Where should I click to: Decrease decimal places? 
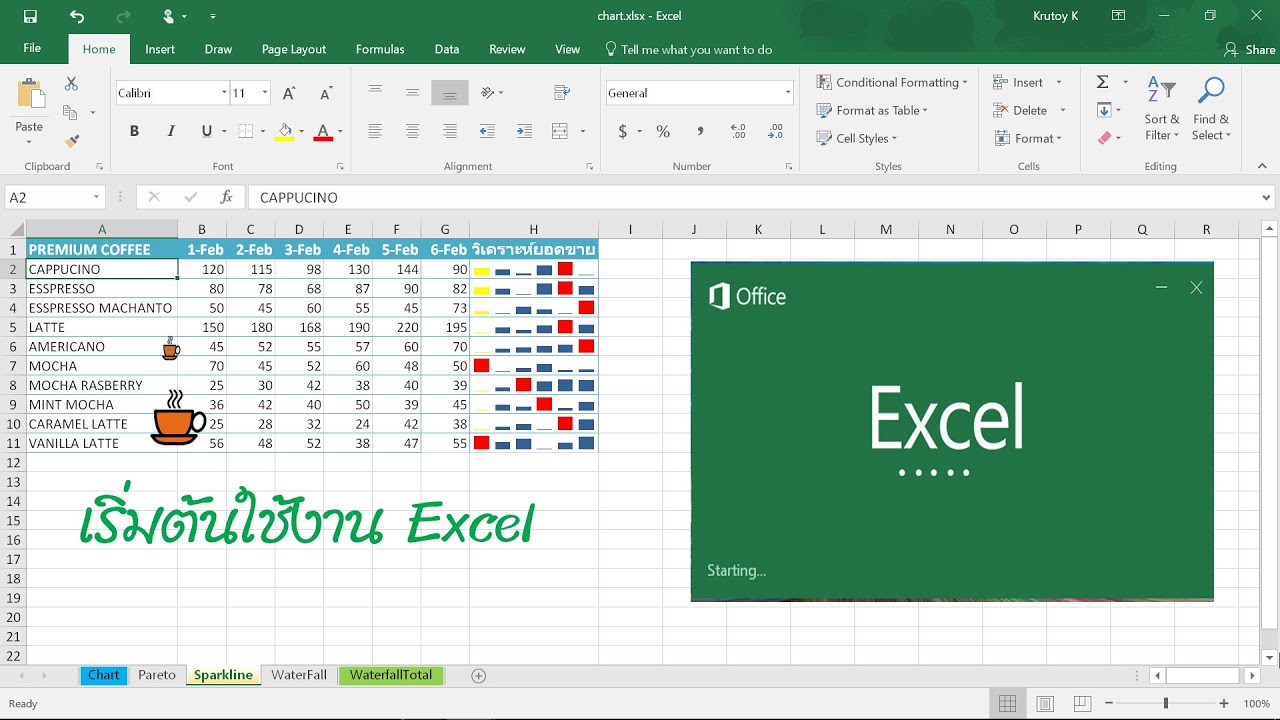[x=774, y=131]
